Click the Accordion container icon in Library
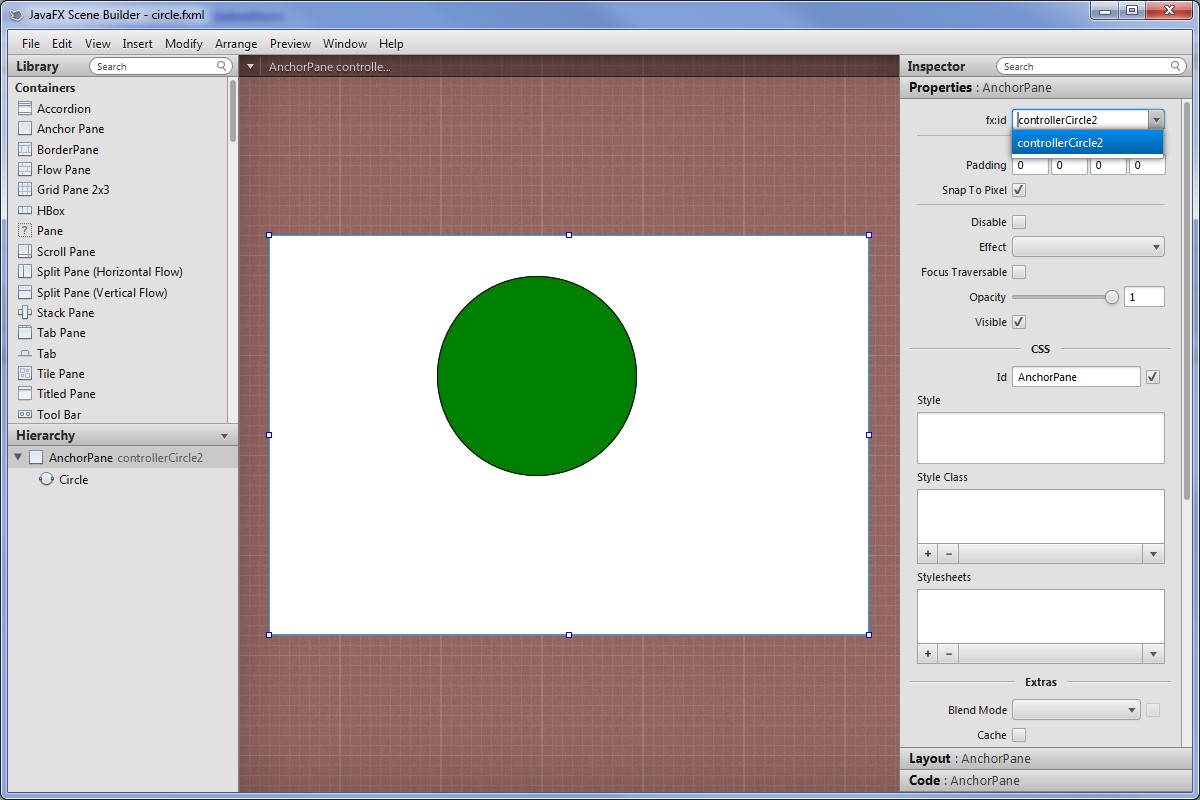This screenshot has width=1200, height=800. (x=25, y=109)
